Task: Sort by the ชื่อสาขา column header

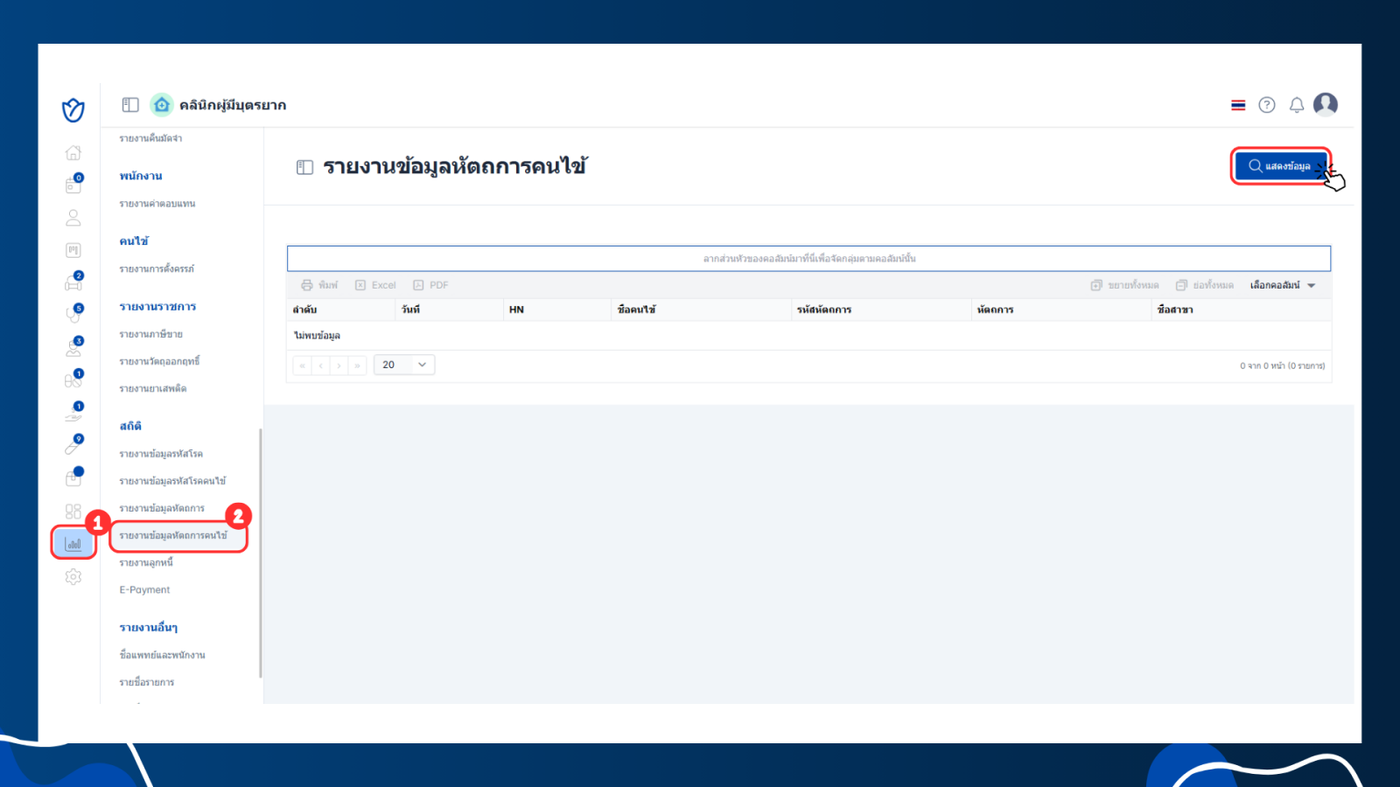Action: (1241, 310)
